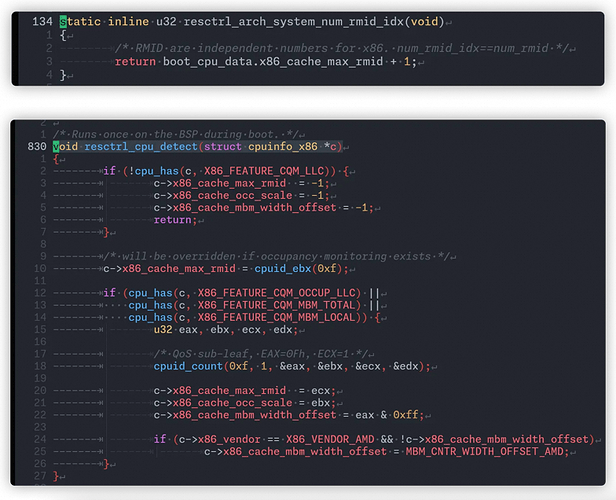
Task: Place cursor on the return; statement
Action: click(175, 218)
